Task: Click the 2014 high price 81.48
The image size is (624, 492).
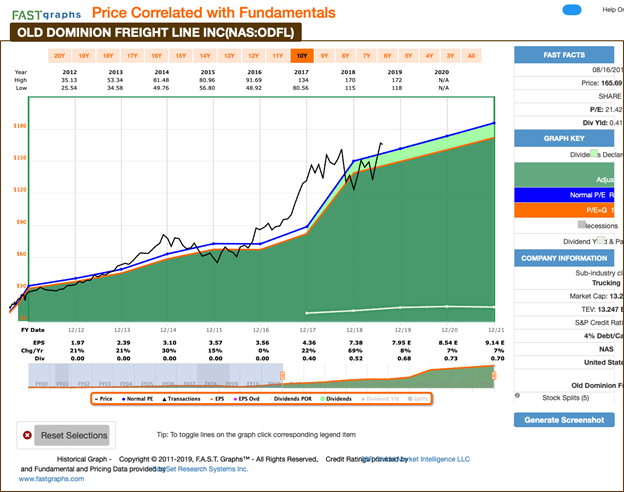Action: point(161,80)
